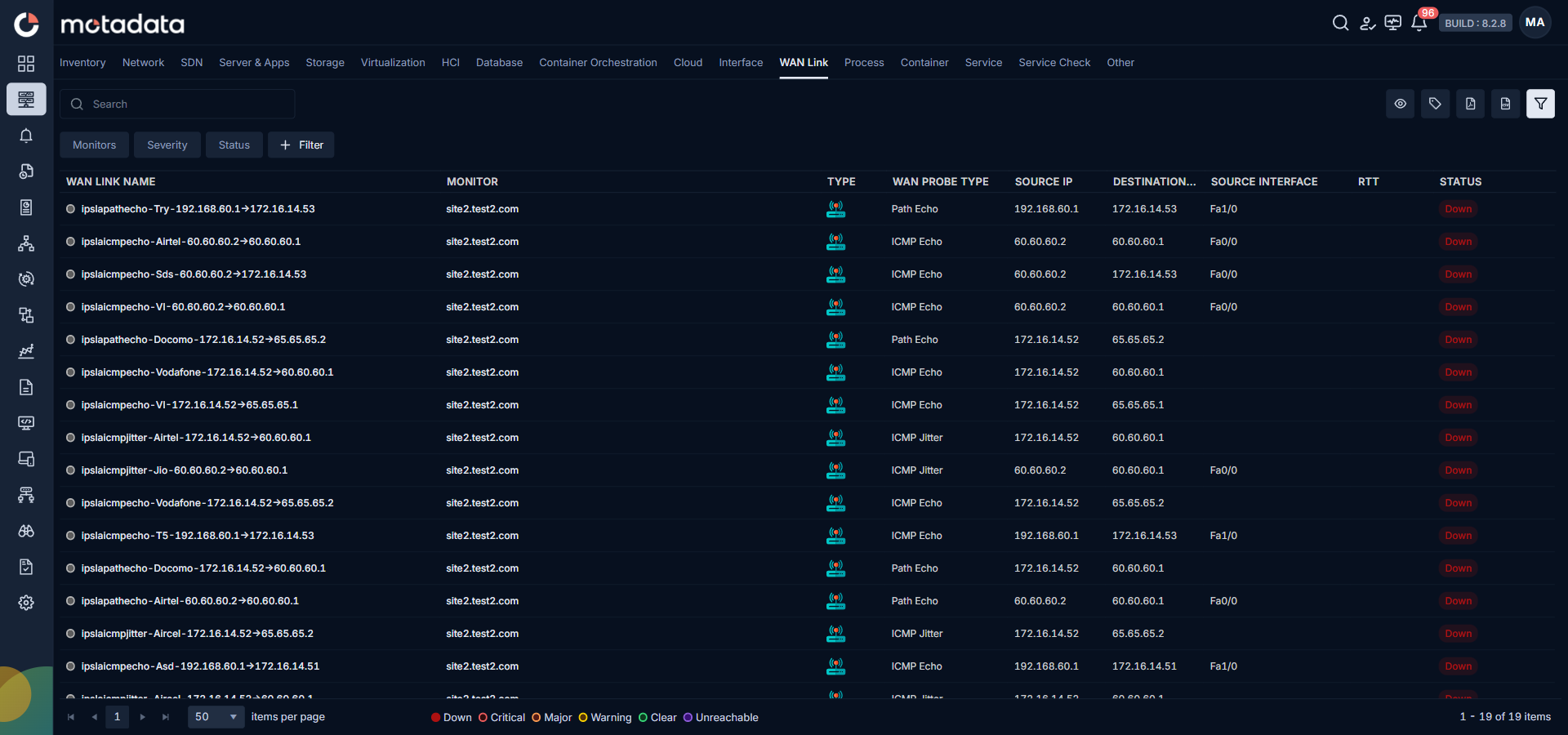The image size is (1568, 735).
Task: Click the global search magnifier in header
Action: point(1340,23)
